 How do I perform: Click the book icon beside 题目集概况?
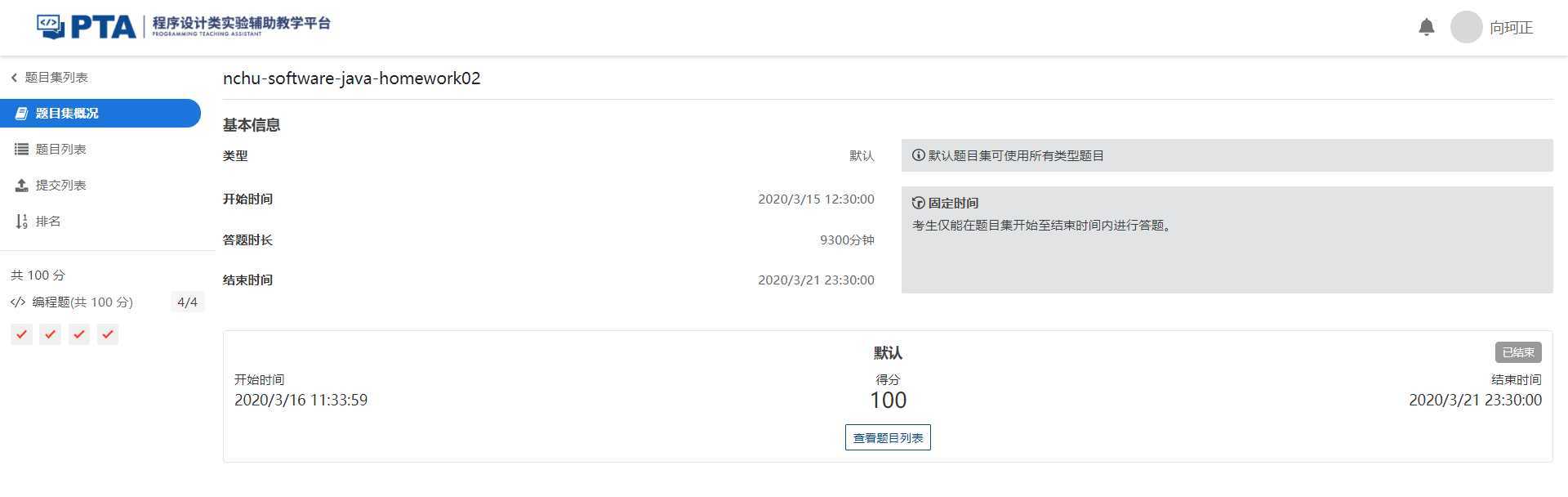point(22,113)
